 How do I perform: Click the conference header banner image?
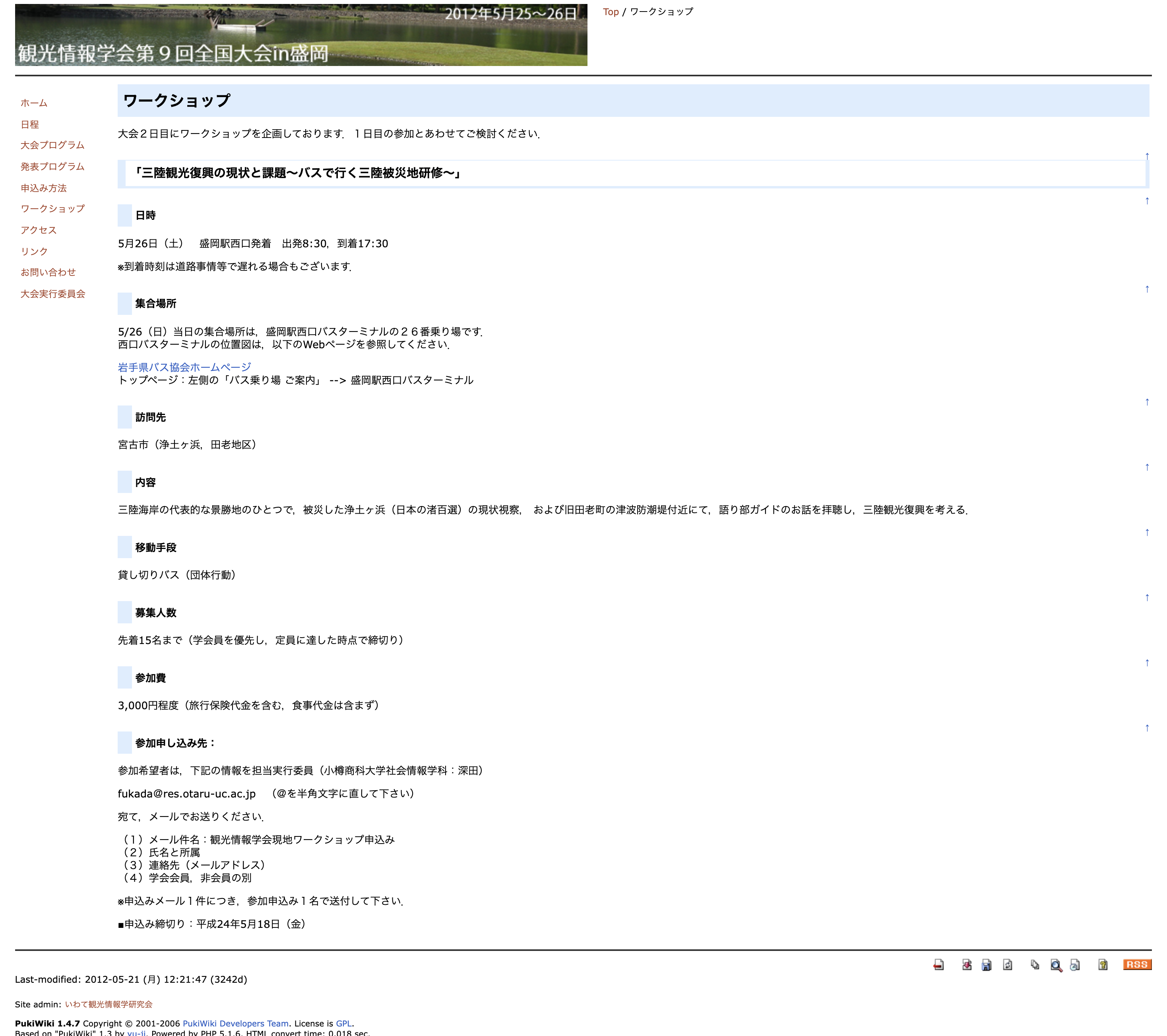301,35
